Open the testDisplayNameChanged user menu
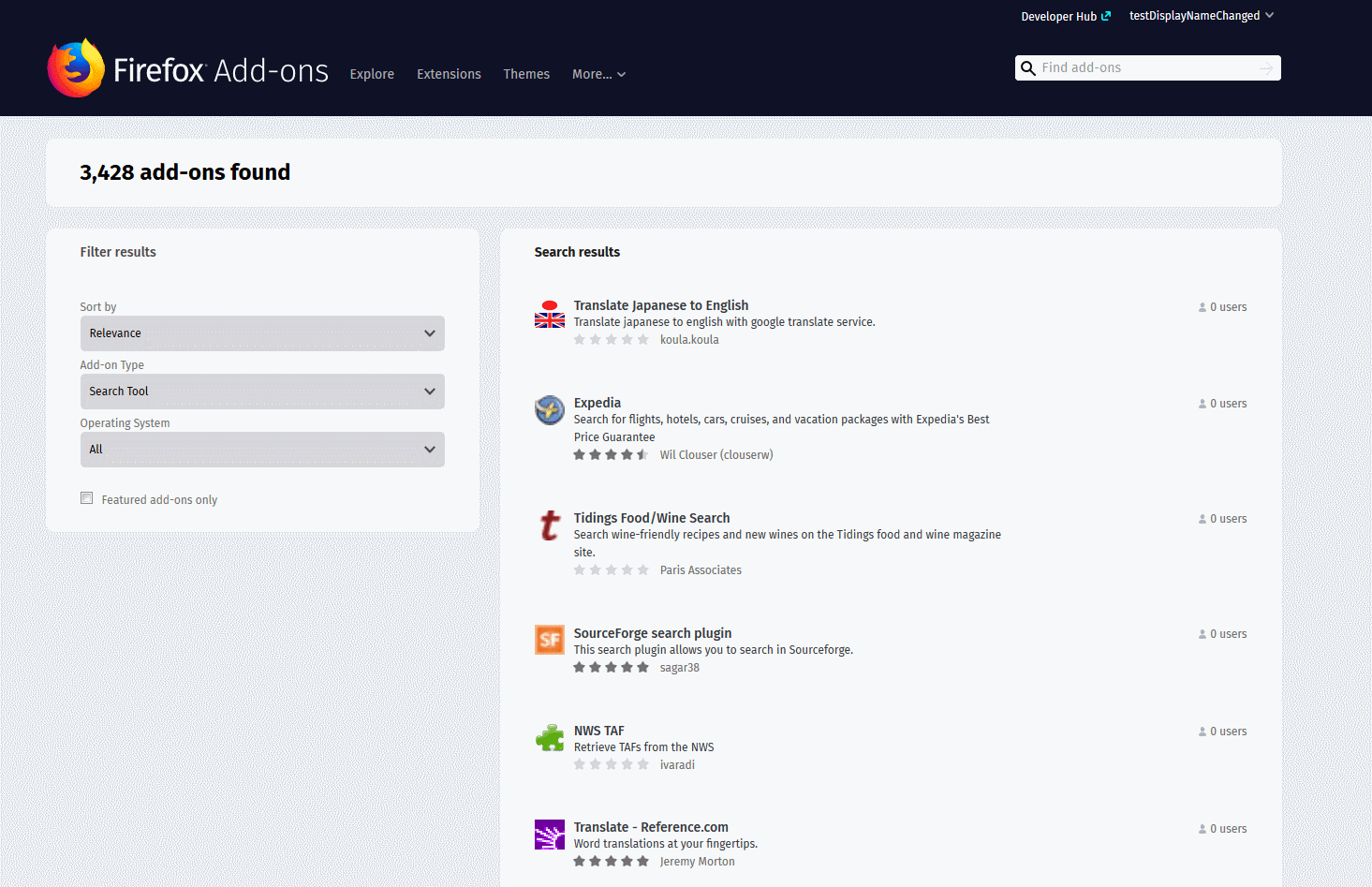 [1202, 16]
